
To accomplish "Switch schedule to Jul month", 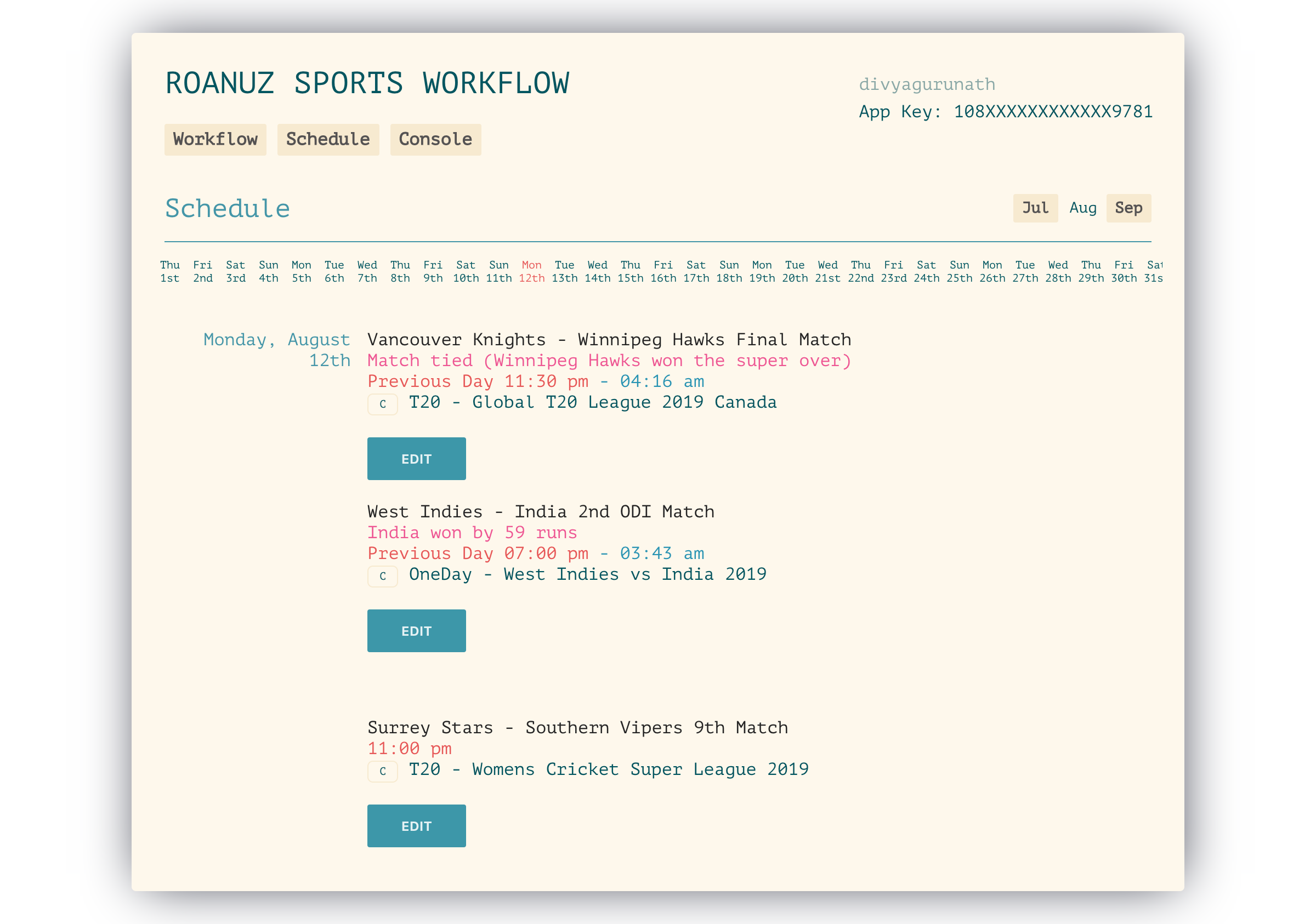I will (1035, 208).
